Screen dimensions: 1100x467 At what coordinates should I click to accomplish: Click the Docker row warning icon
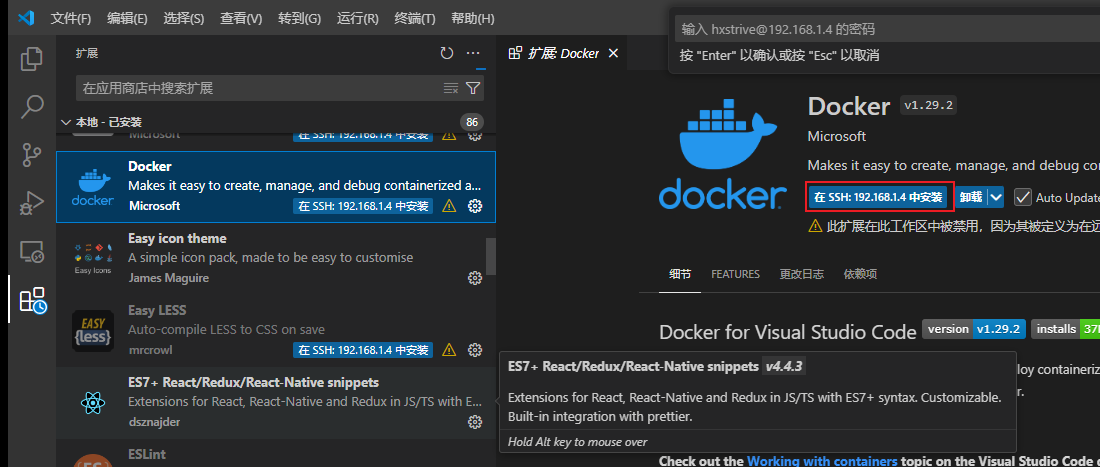450,206
